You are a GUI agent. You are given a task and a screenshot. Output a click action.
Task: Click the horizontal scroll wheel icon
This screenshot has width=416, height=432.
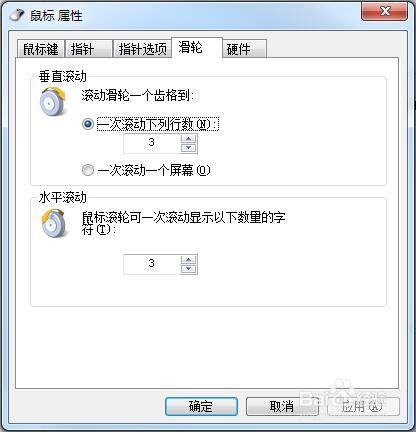(x=53, y=223)
